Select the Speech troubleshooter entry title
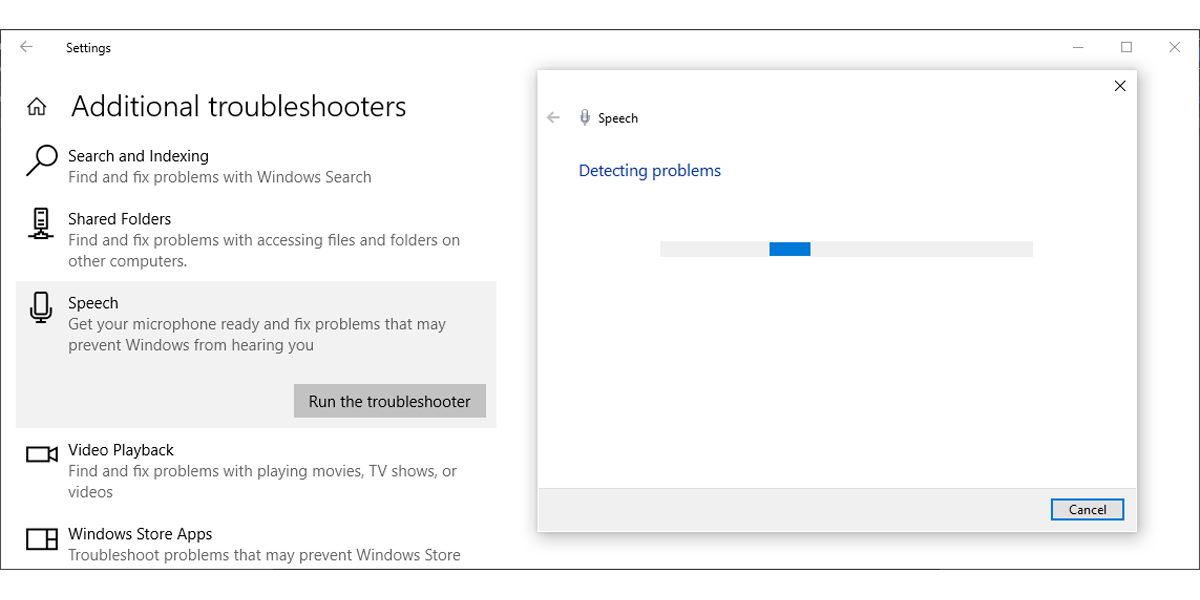This screenshot has width=1200, height=600. [93, 303]
